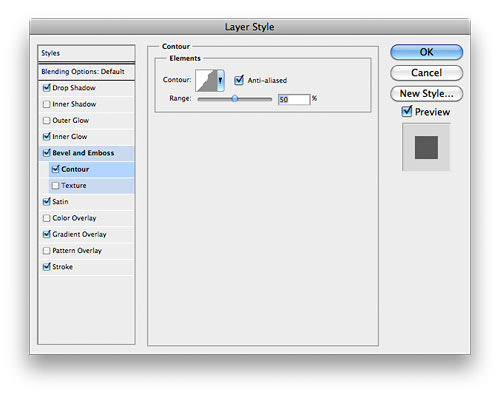This screenshot has width=500, height=395.
Task: Click the contour curve thumbnail
Action: coord(206,80)
